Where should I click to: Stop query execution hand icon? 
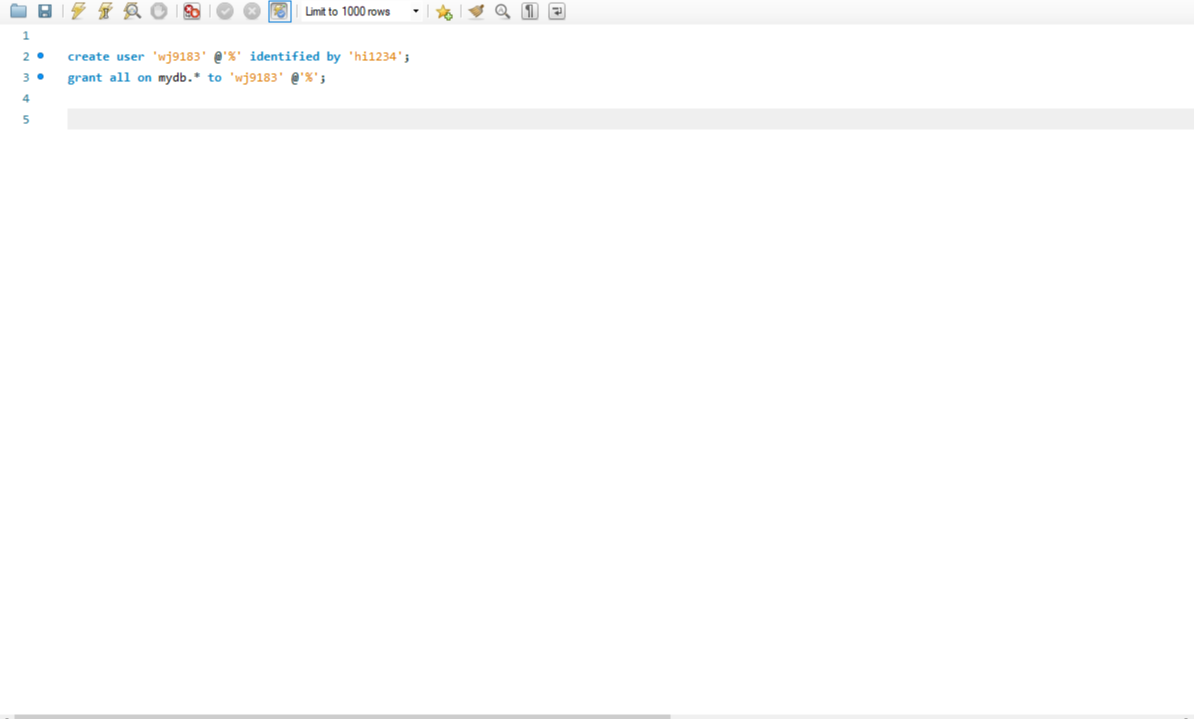158,11
